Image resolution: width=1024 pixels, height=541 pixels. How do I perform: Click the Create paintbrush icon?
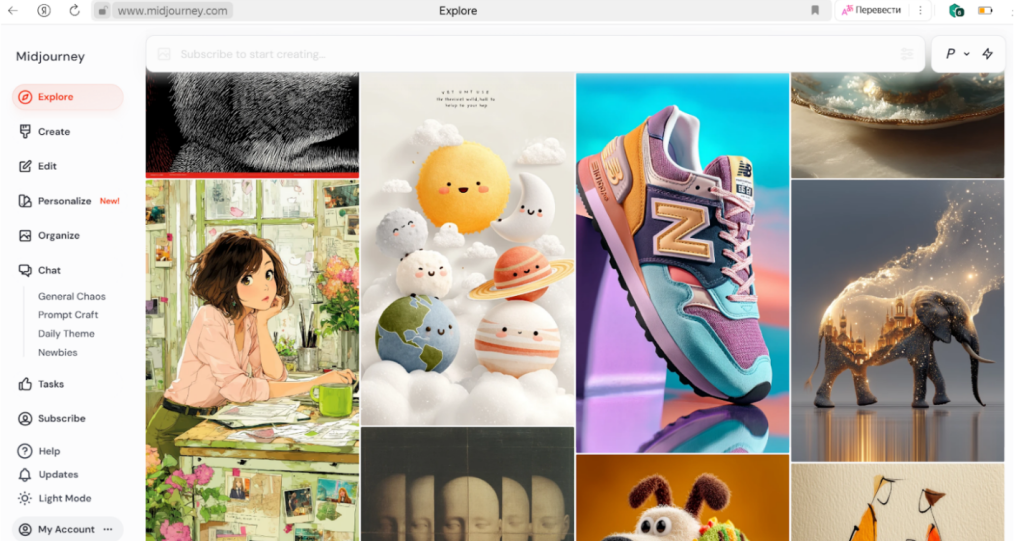pyautogui.click(x=26, y=132)
